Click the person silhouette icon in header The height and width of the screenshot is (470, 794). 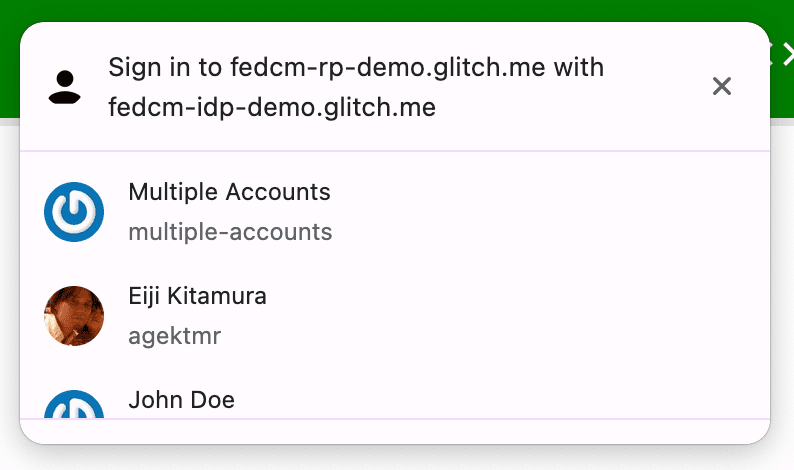point(64,87)
